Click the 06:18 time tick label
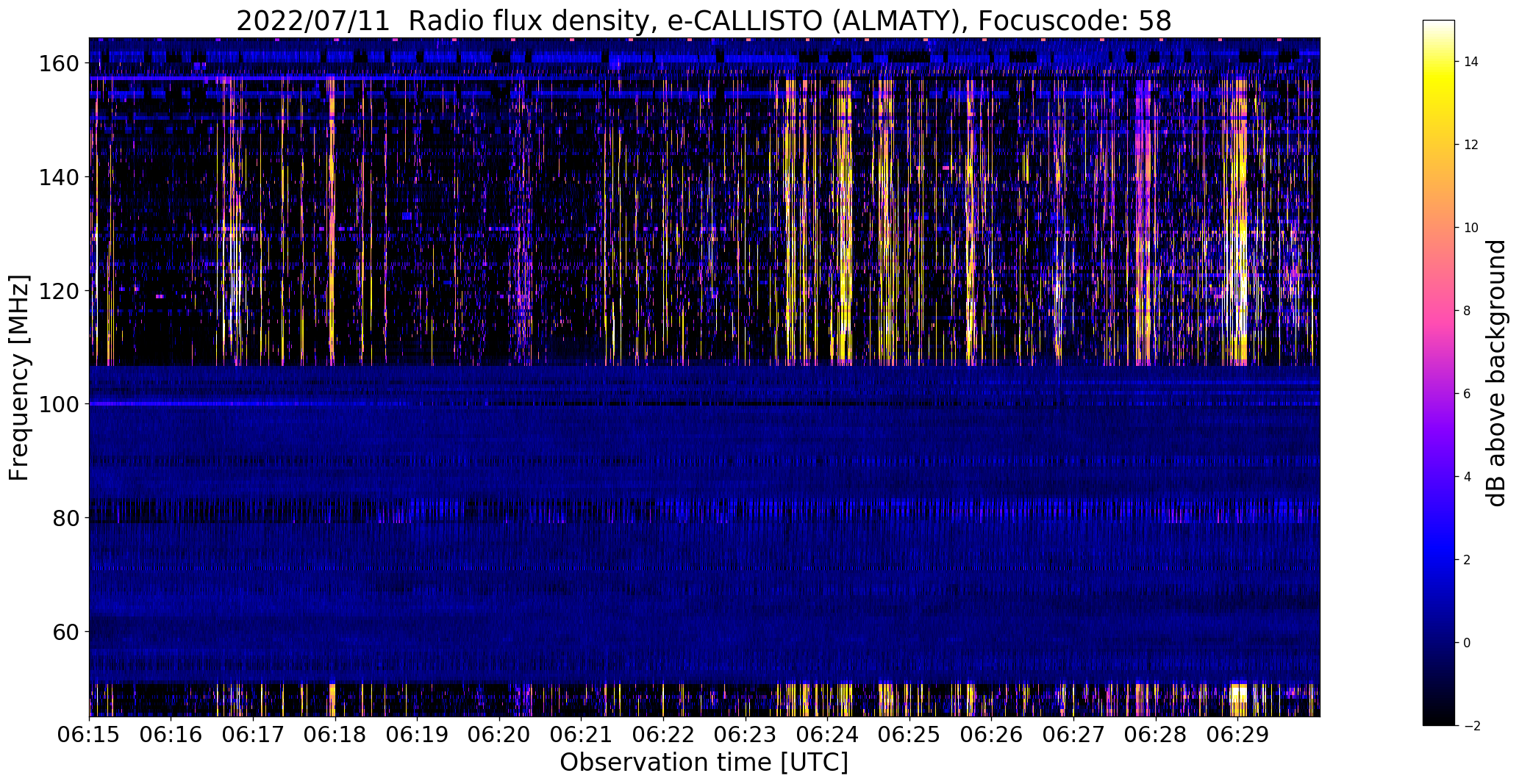 [x=335, y=735]
